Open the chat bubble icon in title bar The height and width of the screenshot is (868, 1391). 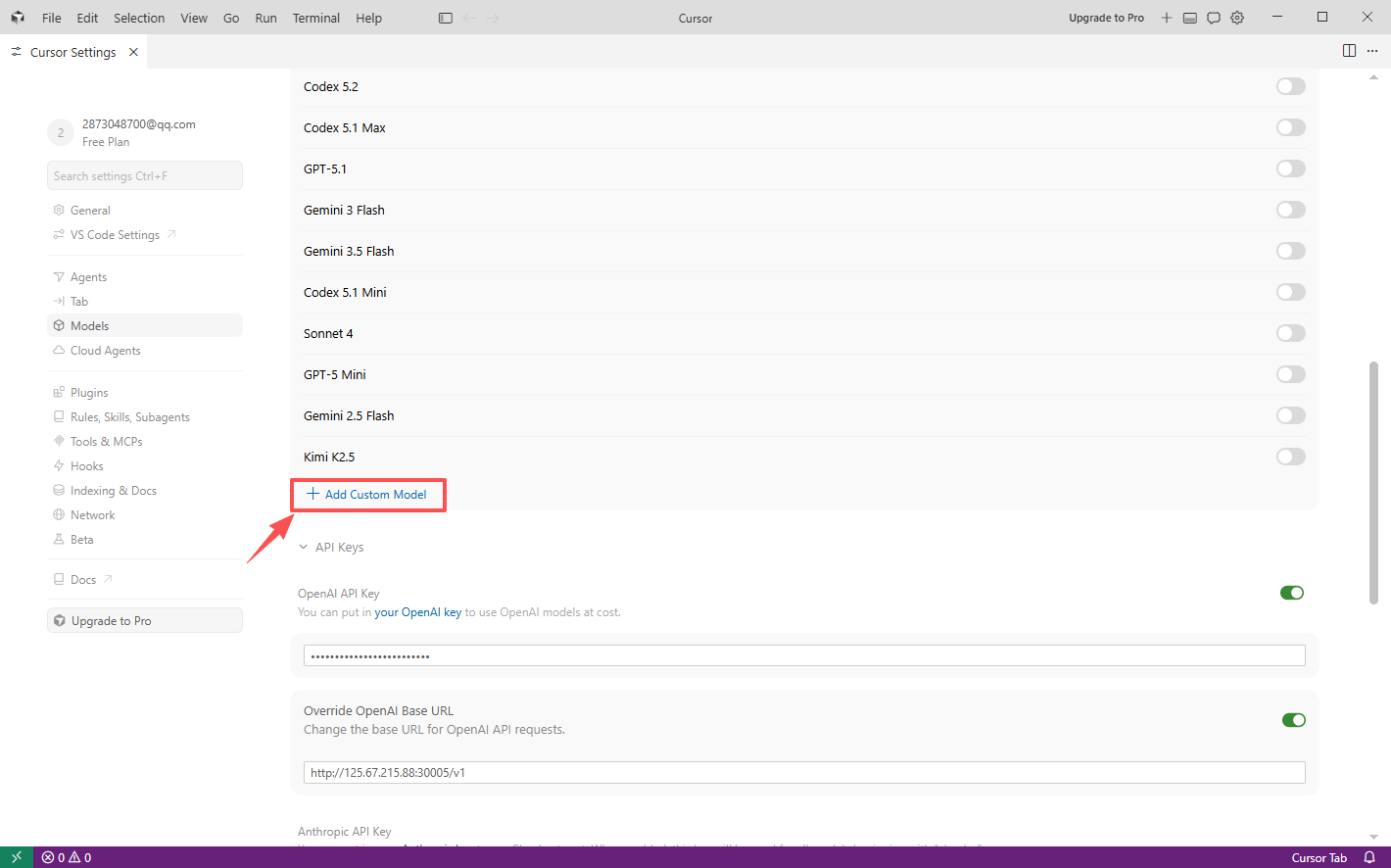tap(1214, 18)
